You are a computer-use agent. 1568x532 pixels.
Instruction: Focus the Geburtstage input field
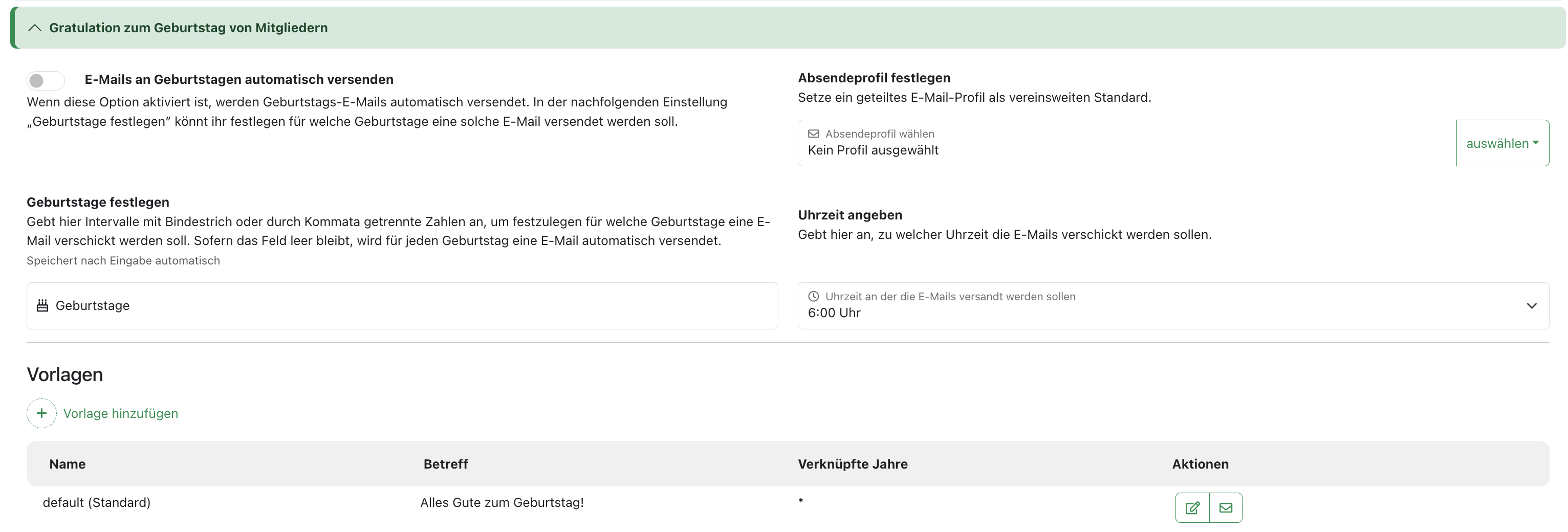pos(402,305)
